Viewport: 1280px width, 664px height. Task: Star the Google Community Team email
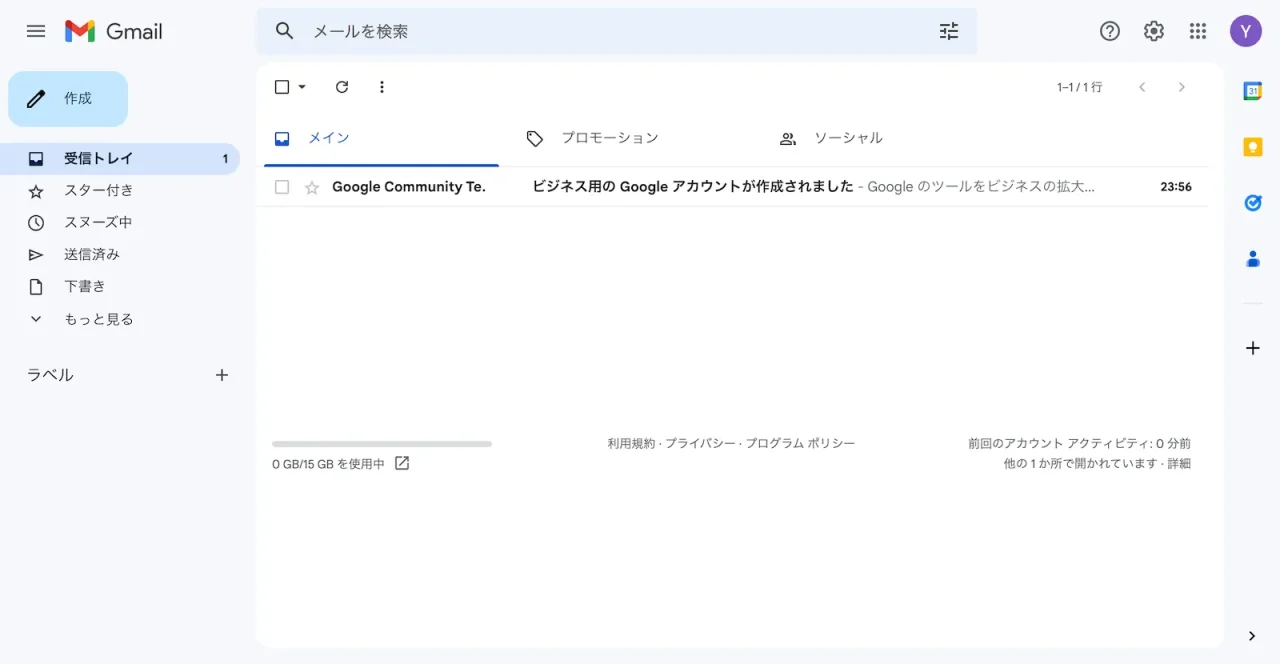tap(312, 187)
